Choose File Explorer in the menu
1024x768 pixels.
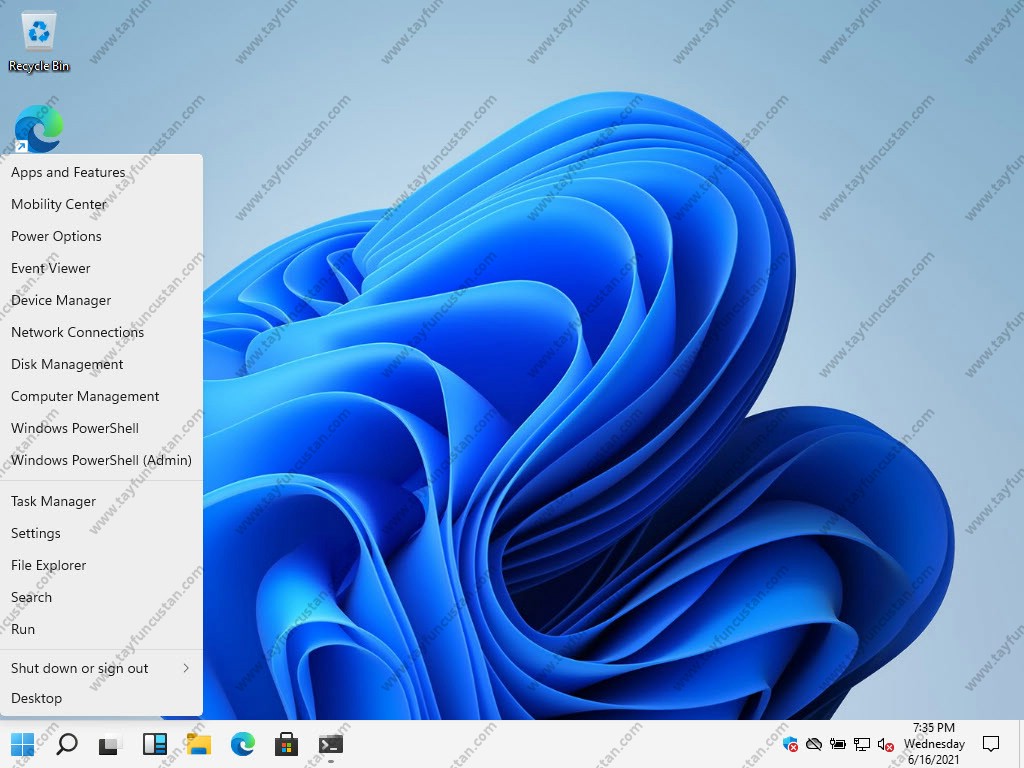click(x=101, y=566)
